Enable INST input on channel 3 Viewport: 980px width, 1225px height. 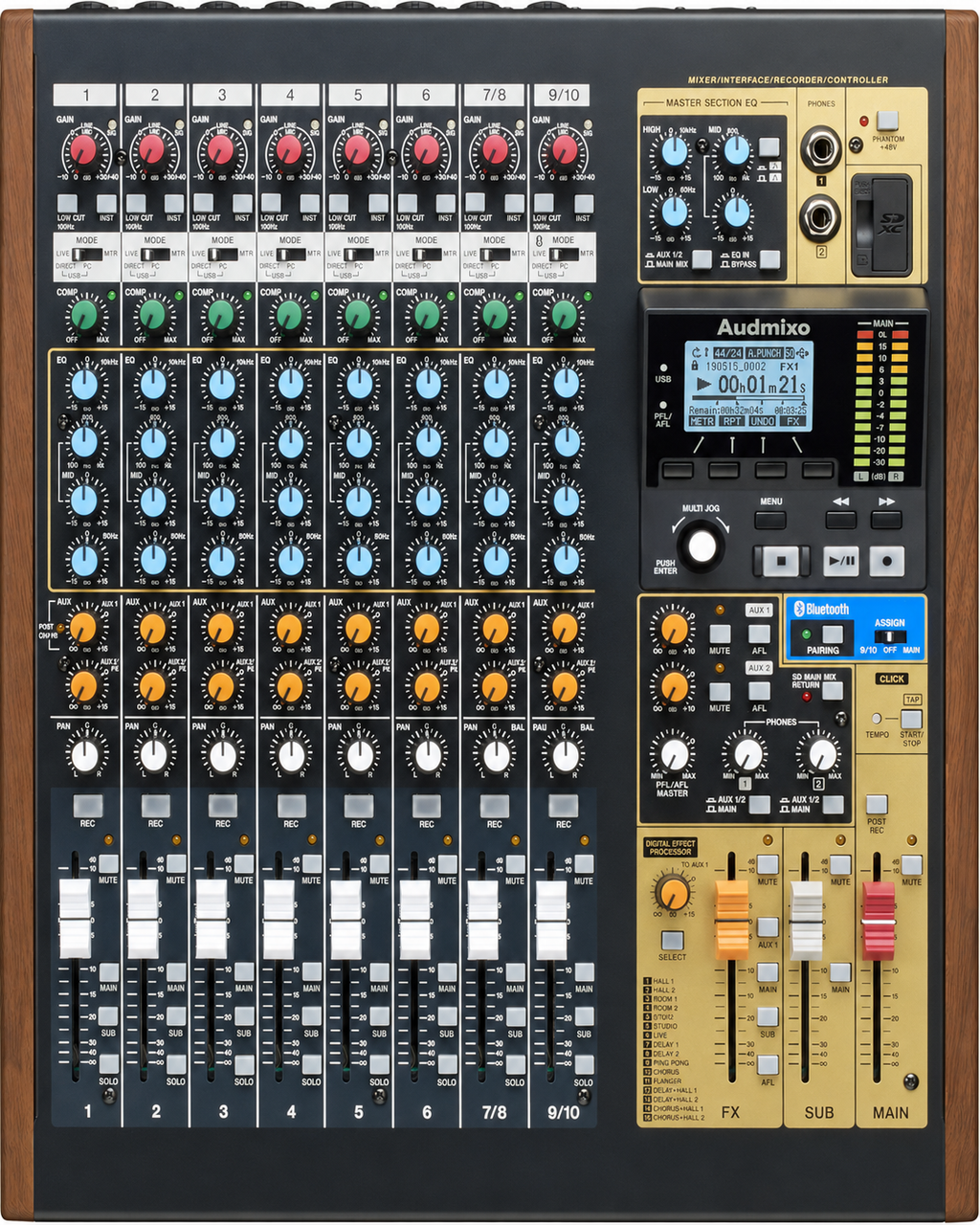(x=241, y=203)
